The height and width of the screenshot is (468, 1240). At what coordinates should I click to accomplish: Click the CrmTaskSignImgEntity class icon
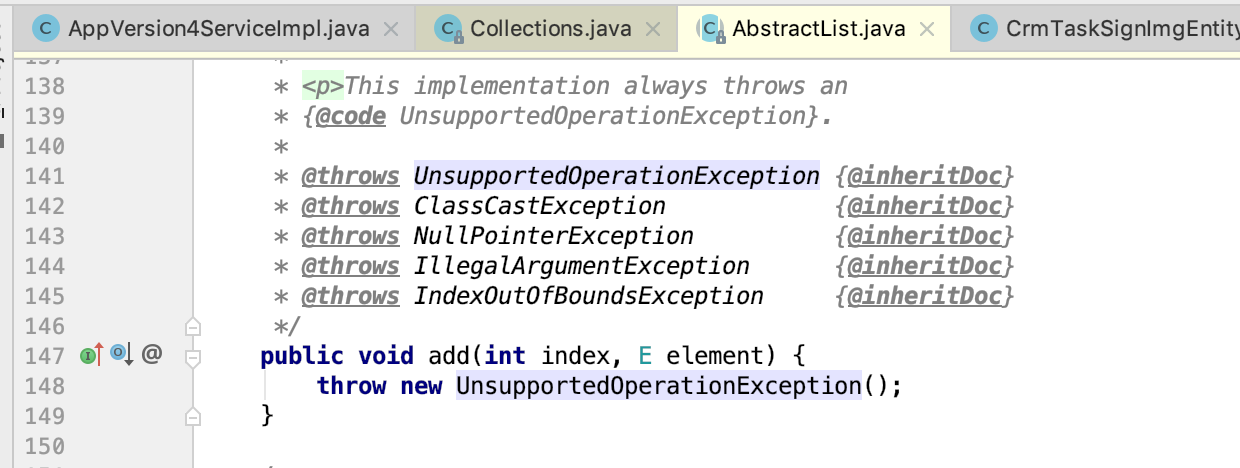(986, 29)
